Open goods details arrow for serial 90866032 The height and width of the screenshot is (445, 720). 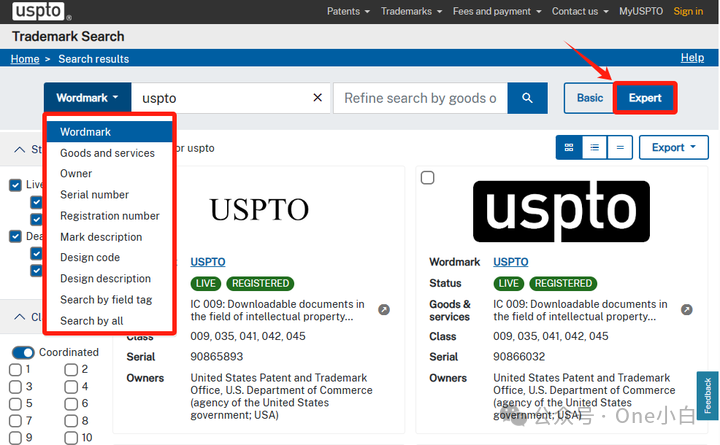pos(686,310)
